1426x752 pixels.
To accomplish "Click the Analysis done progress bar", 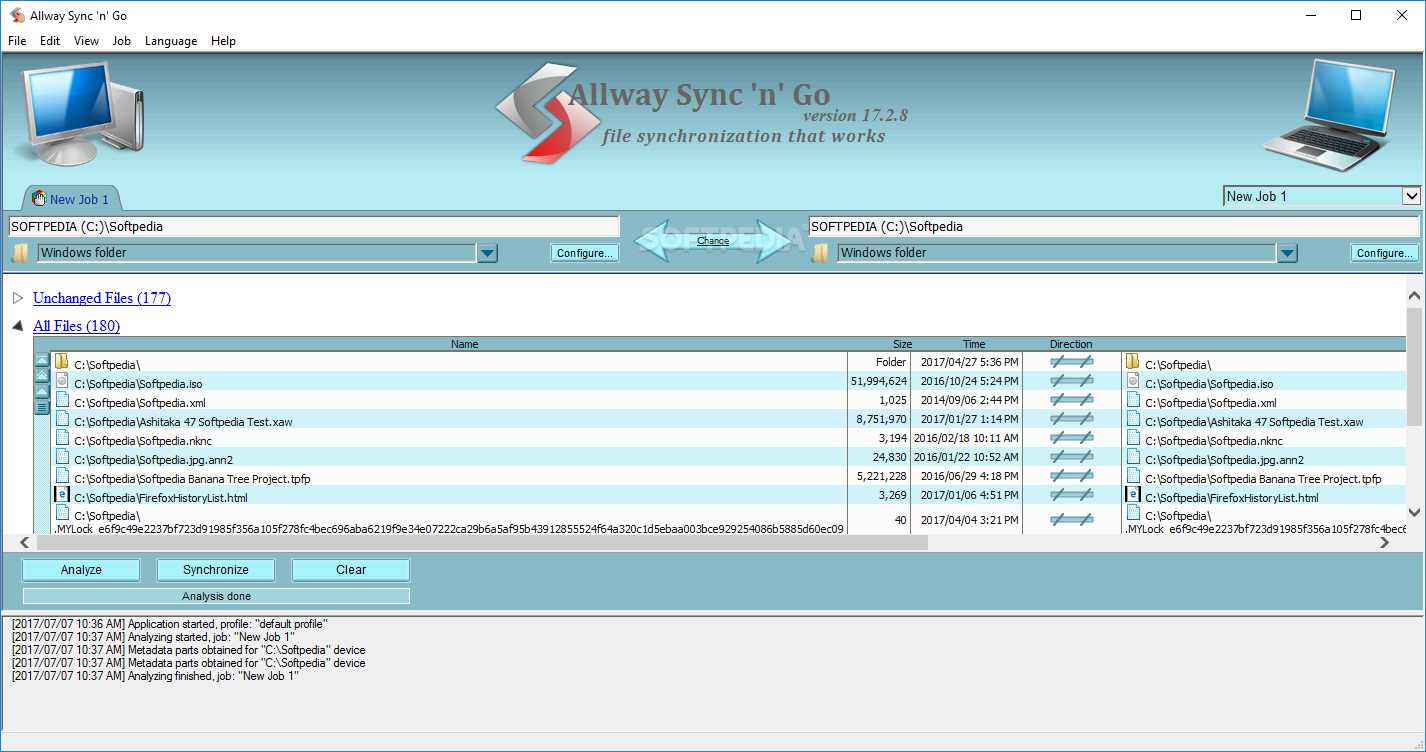I will point(216,596).
